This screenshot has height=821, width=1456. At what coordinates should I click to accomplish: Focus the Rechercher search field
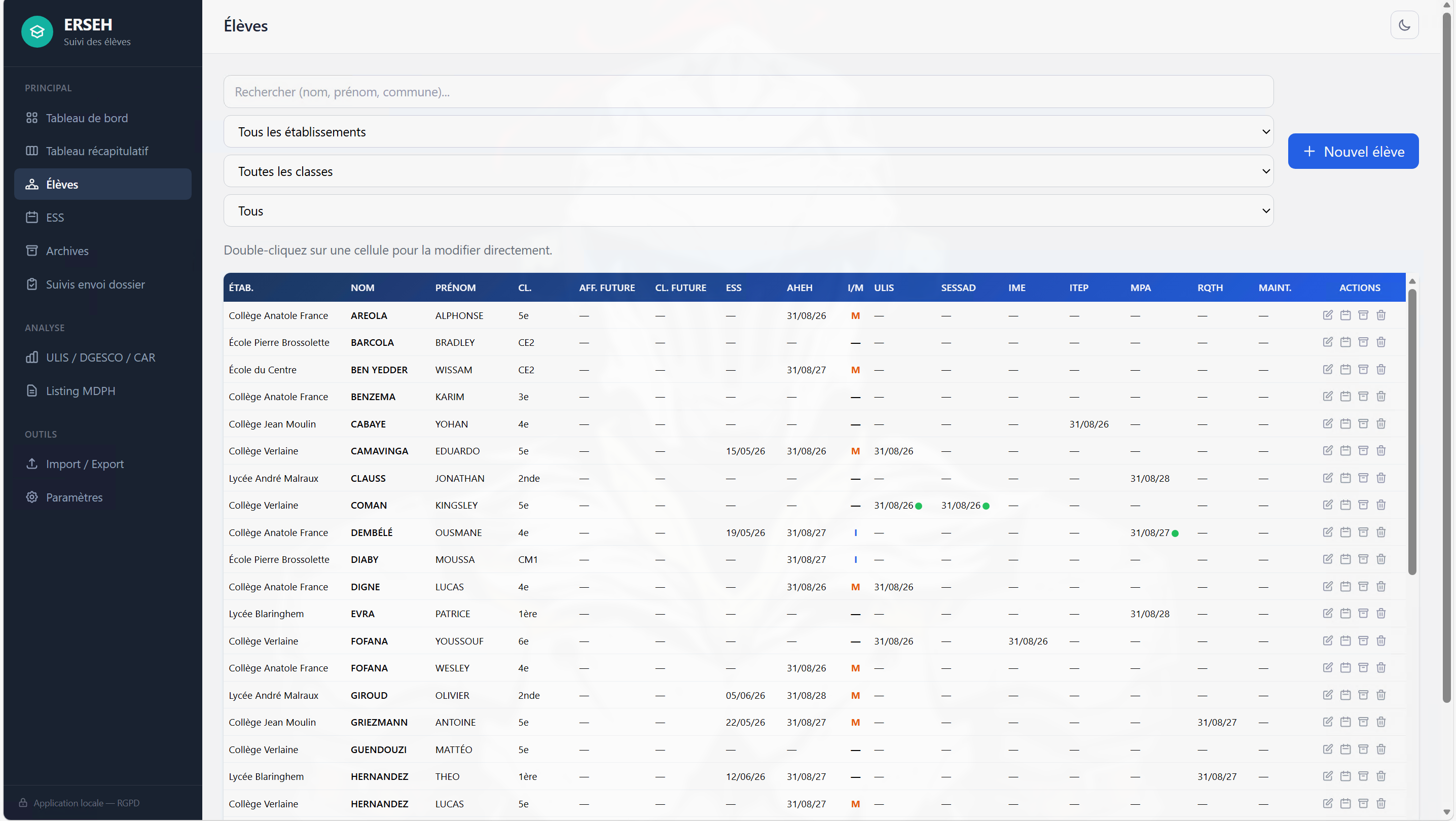pos(748,92)
